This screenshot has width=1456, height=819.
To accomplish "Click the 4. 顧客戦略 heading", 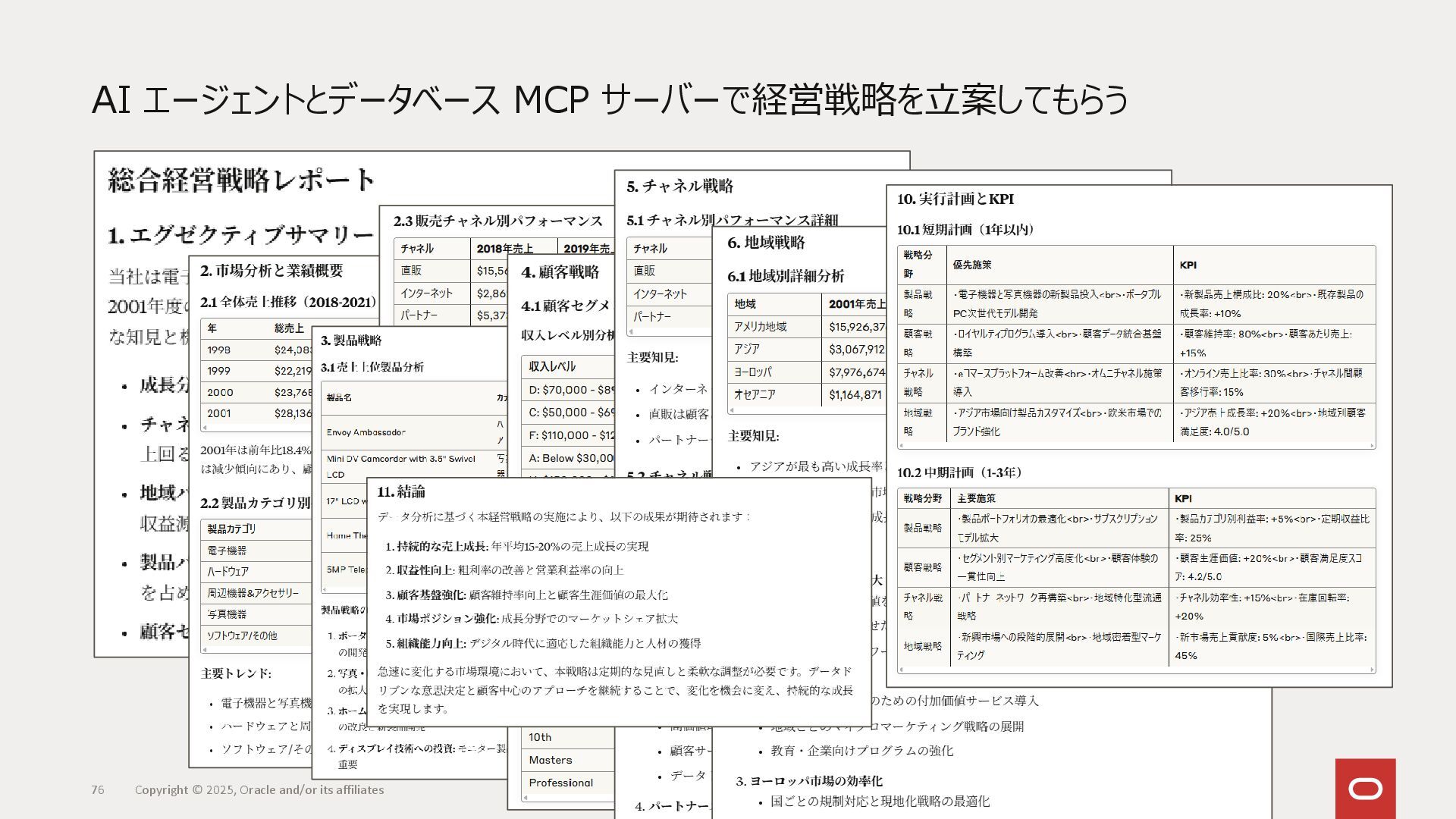I will point(560,272).
